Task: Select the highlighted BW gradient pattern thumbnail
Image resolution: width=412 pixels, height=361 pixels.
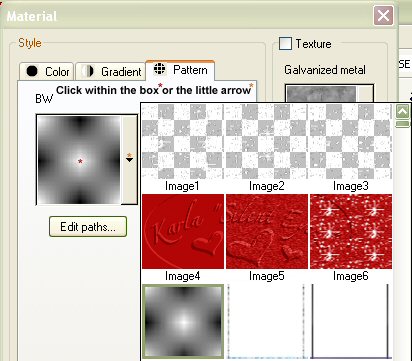Action: click(183, 322)
